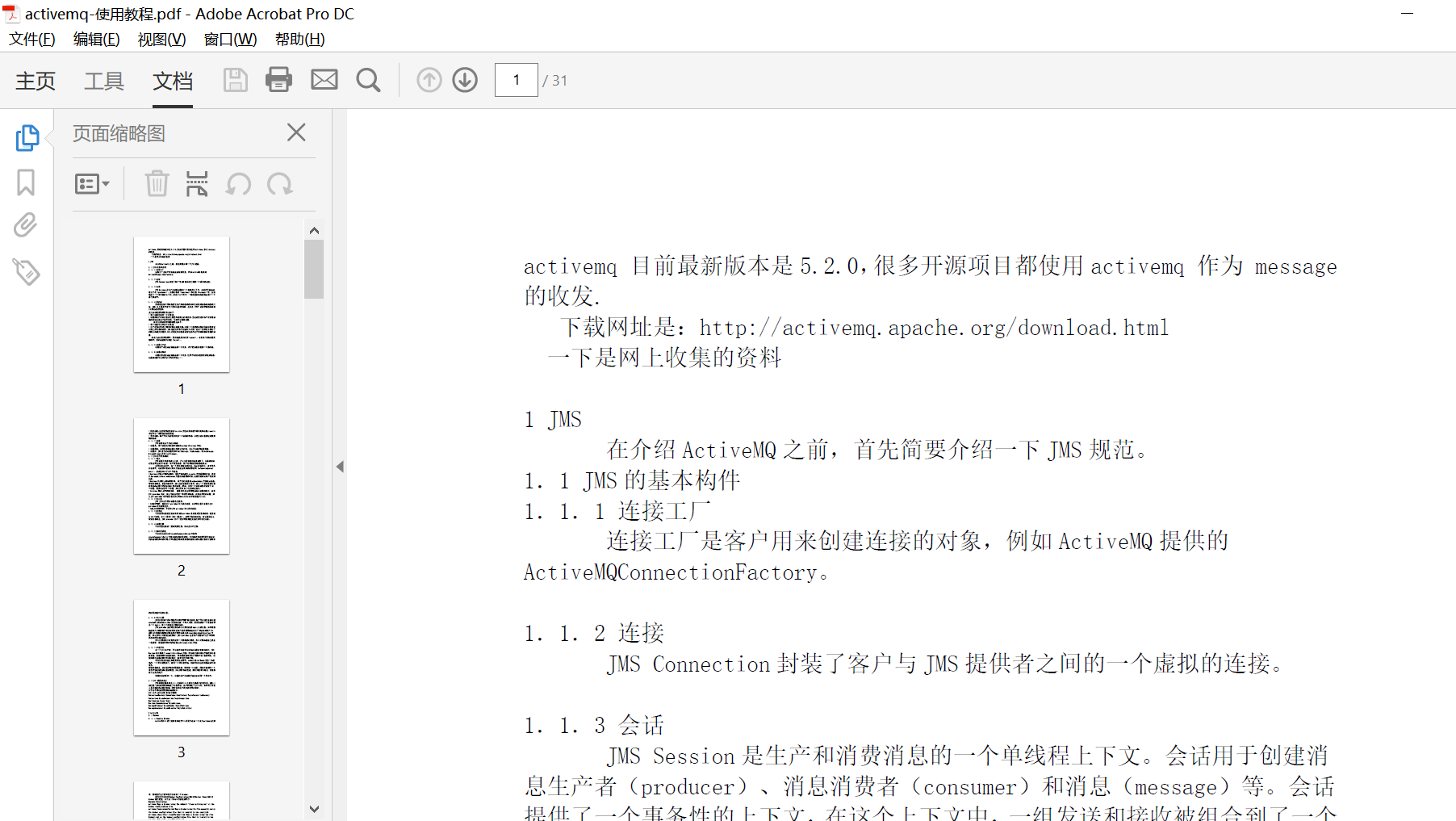Image resolution: width=1456 pixels, height=821 pixels.
Task: Open the Tags panel icon
Action: click(x=26, y=272)
